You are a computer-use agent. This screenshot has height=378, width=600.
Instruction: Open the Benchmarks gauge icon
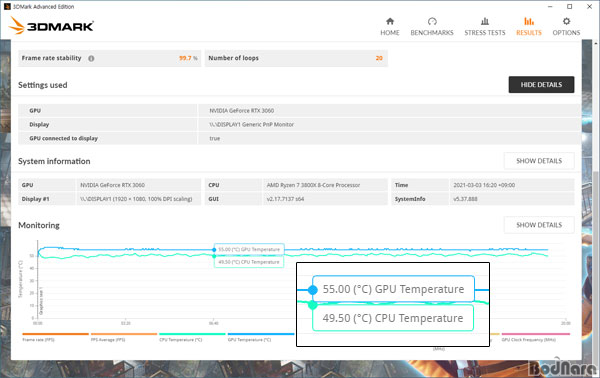click(x=432, y=21)
